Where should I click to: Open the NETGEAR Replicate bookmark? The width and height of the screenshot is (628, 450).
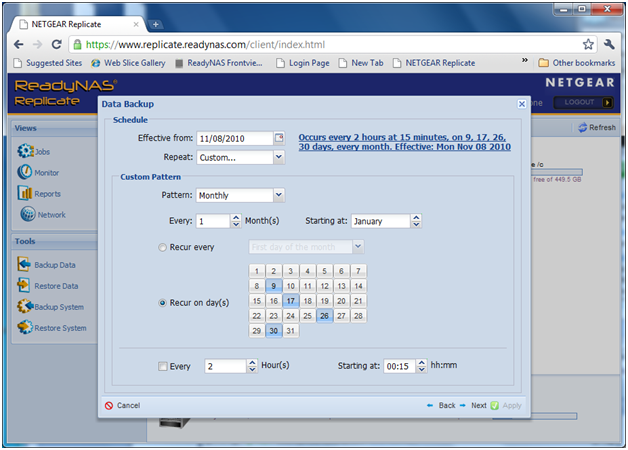434,63
